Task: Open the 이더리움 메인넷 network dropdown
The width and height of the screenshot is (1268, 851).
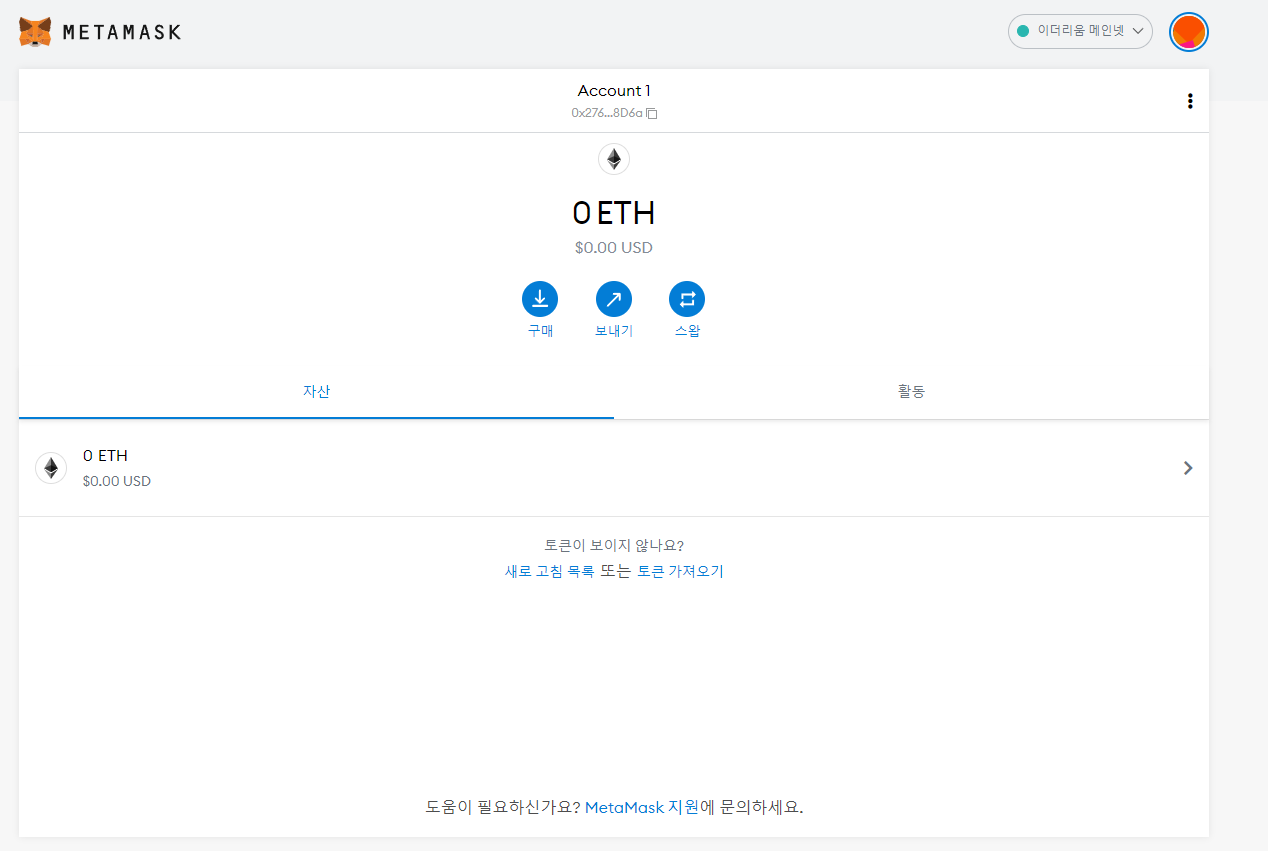Action: tap(1080, 31)
